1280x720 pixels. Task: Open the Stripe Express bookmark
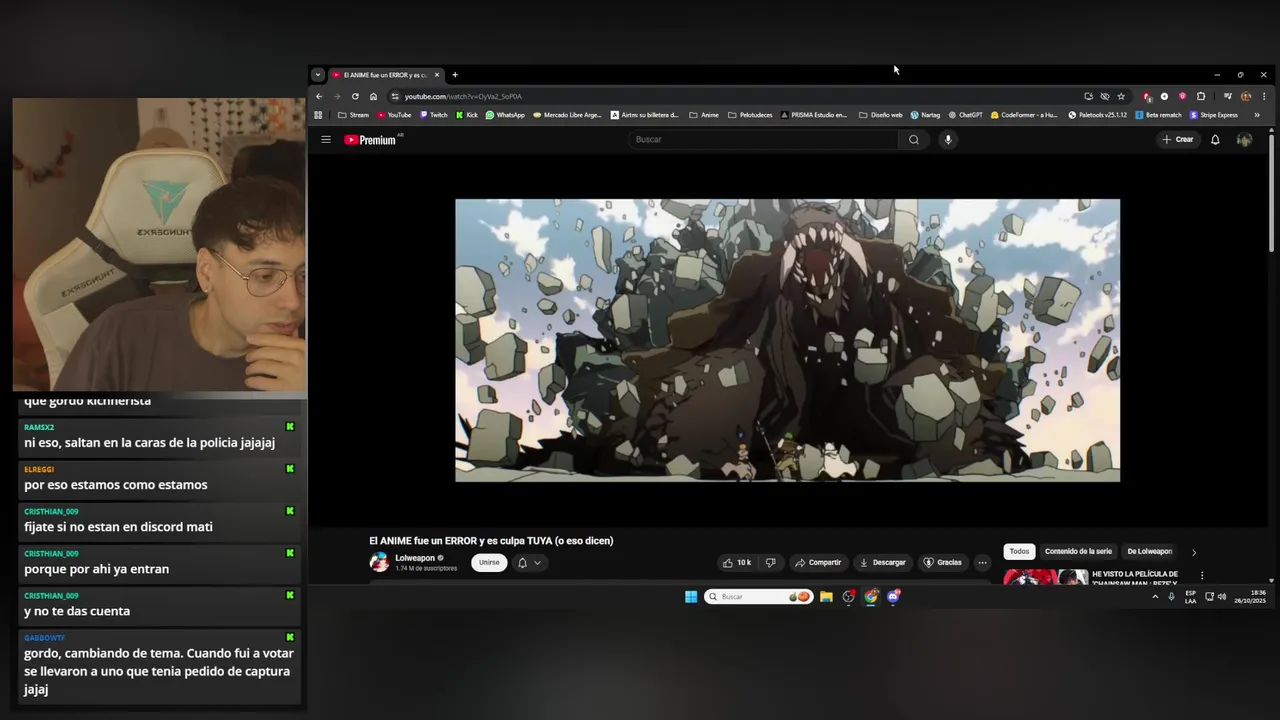(1214, 115)
